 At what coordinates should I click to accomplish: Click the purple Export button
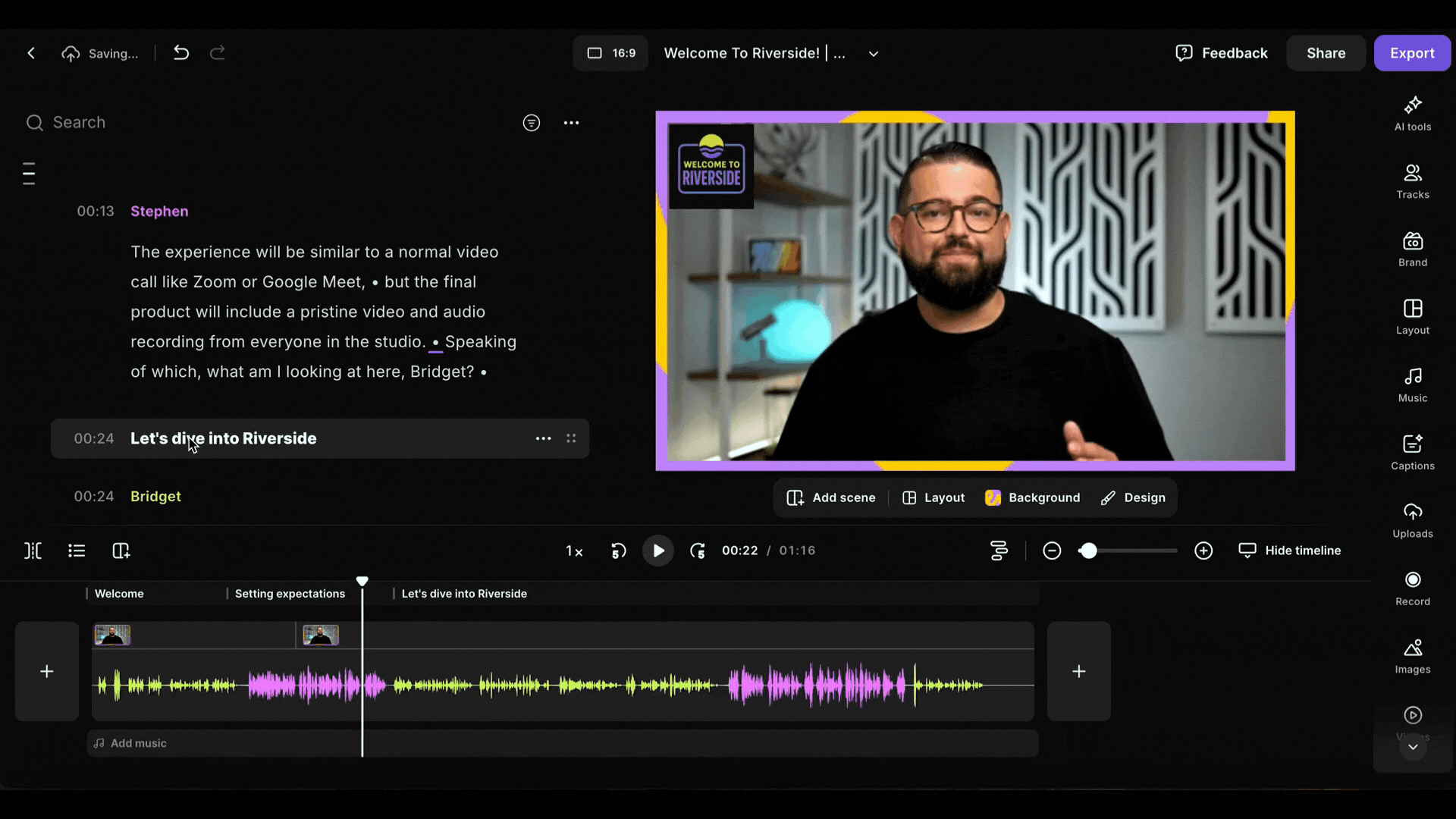pyautogui.click(x=1411, y=53)
